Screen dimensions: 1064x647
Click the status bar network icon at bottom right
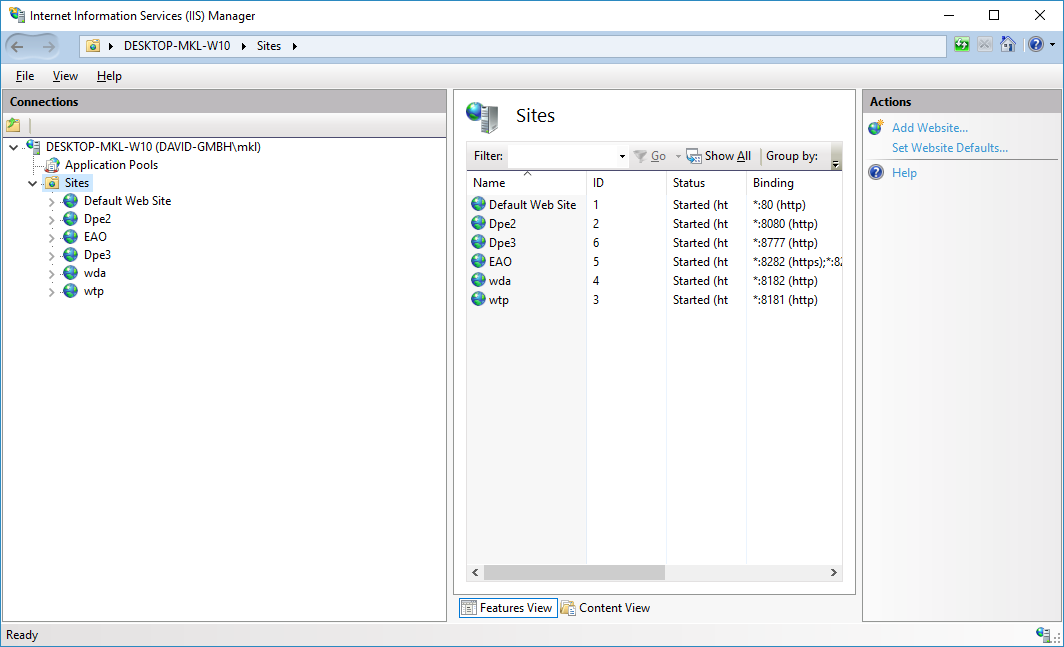[1042, 635]
